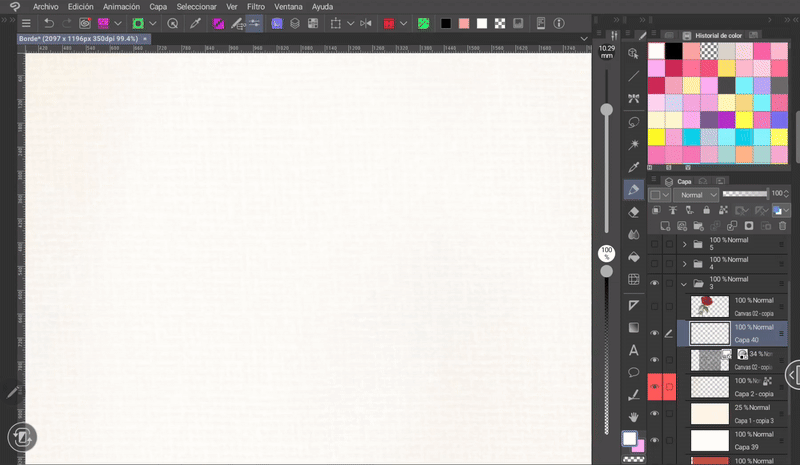Image resolution: width=800 pixels, height=465 pixels.
Task: Select the Text tool
Action: pos(634,350)
